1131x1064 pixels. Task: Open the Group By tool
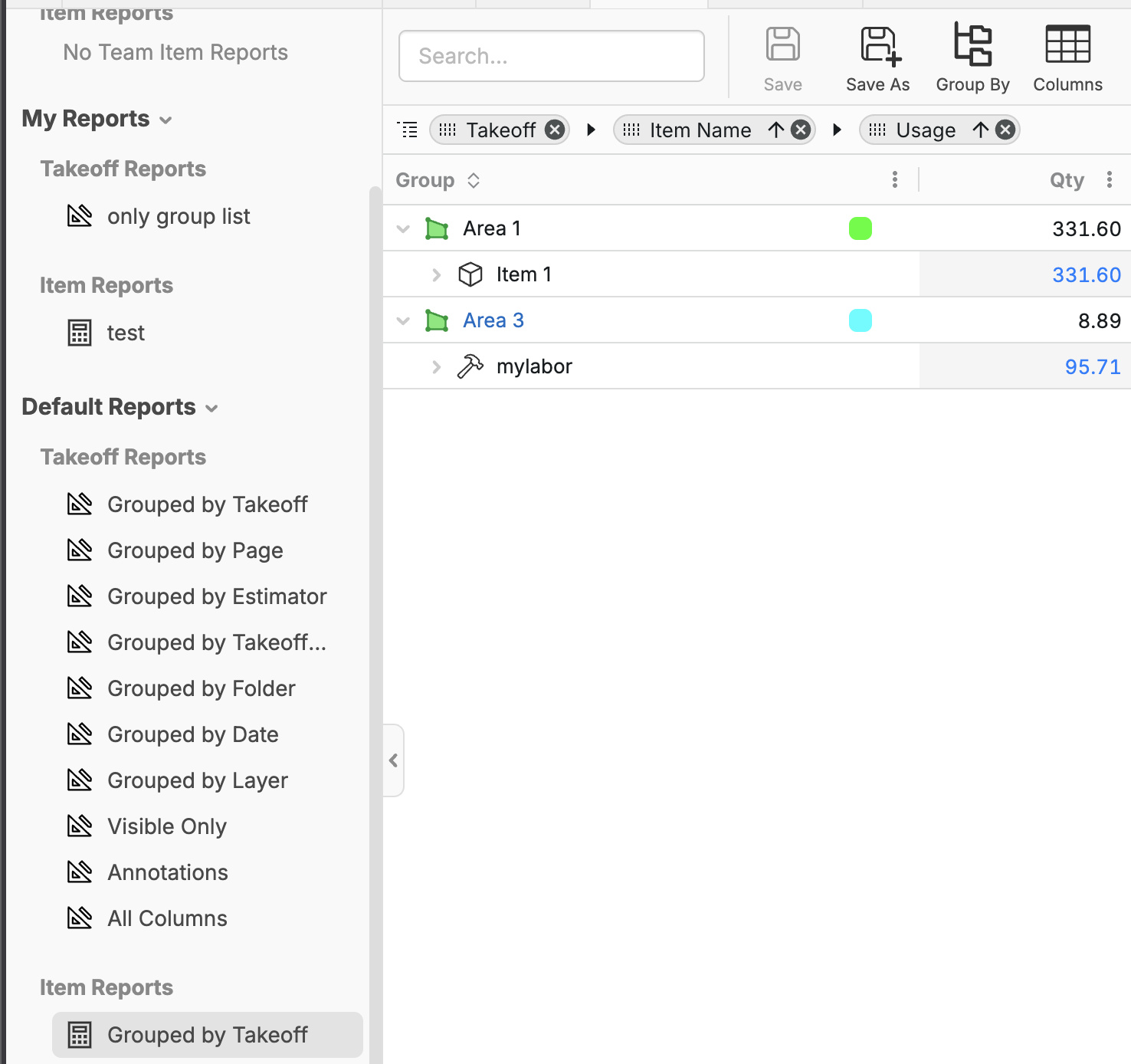[972, 47]
